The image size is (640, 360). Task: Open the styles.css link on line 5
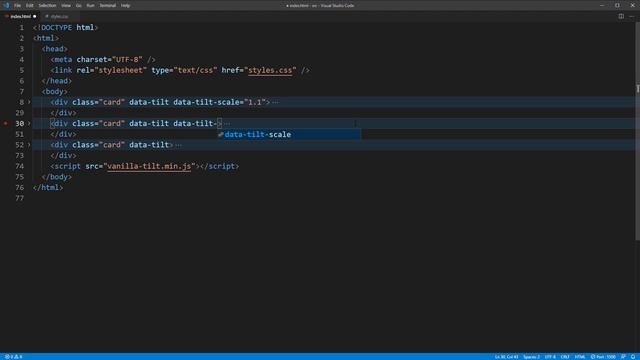270,70
